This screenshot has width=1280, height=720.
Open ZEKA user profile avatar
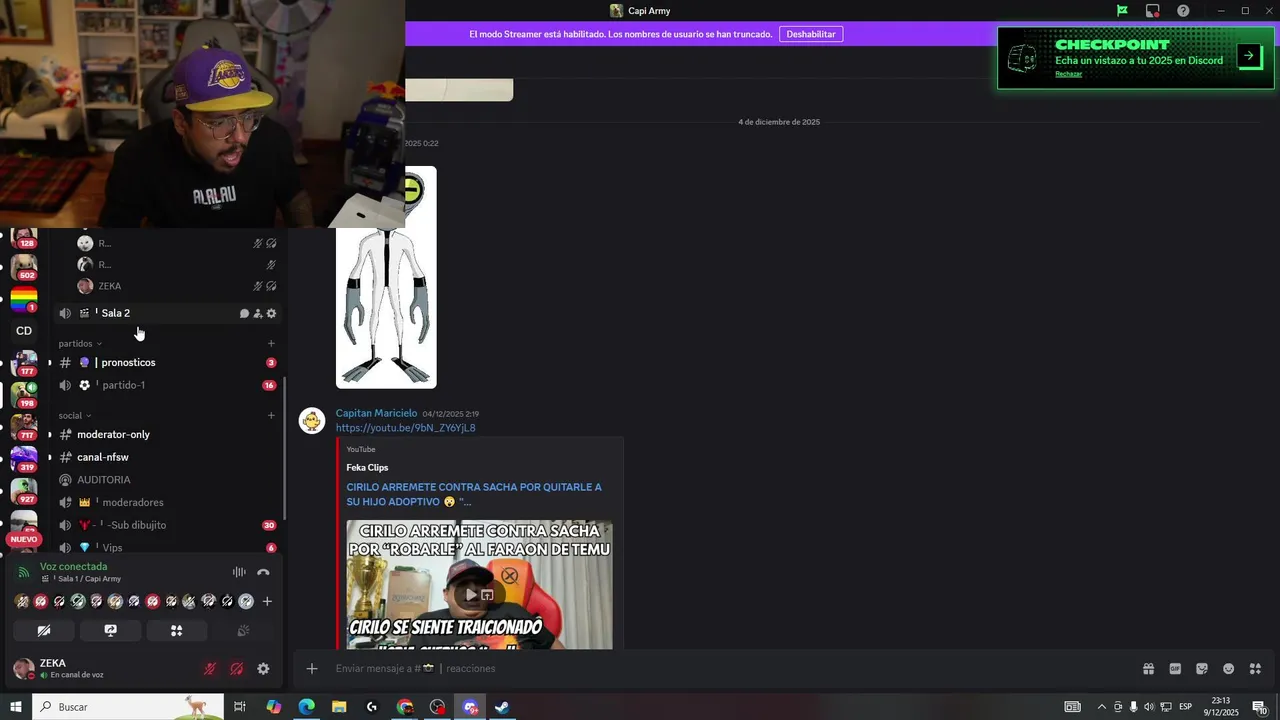point(24,669)
